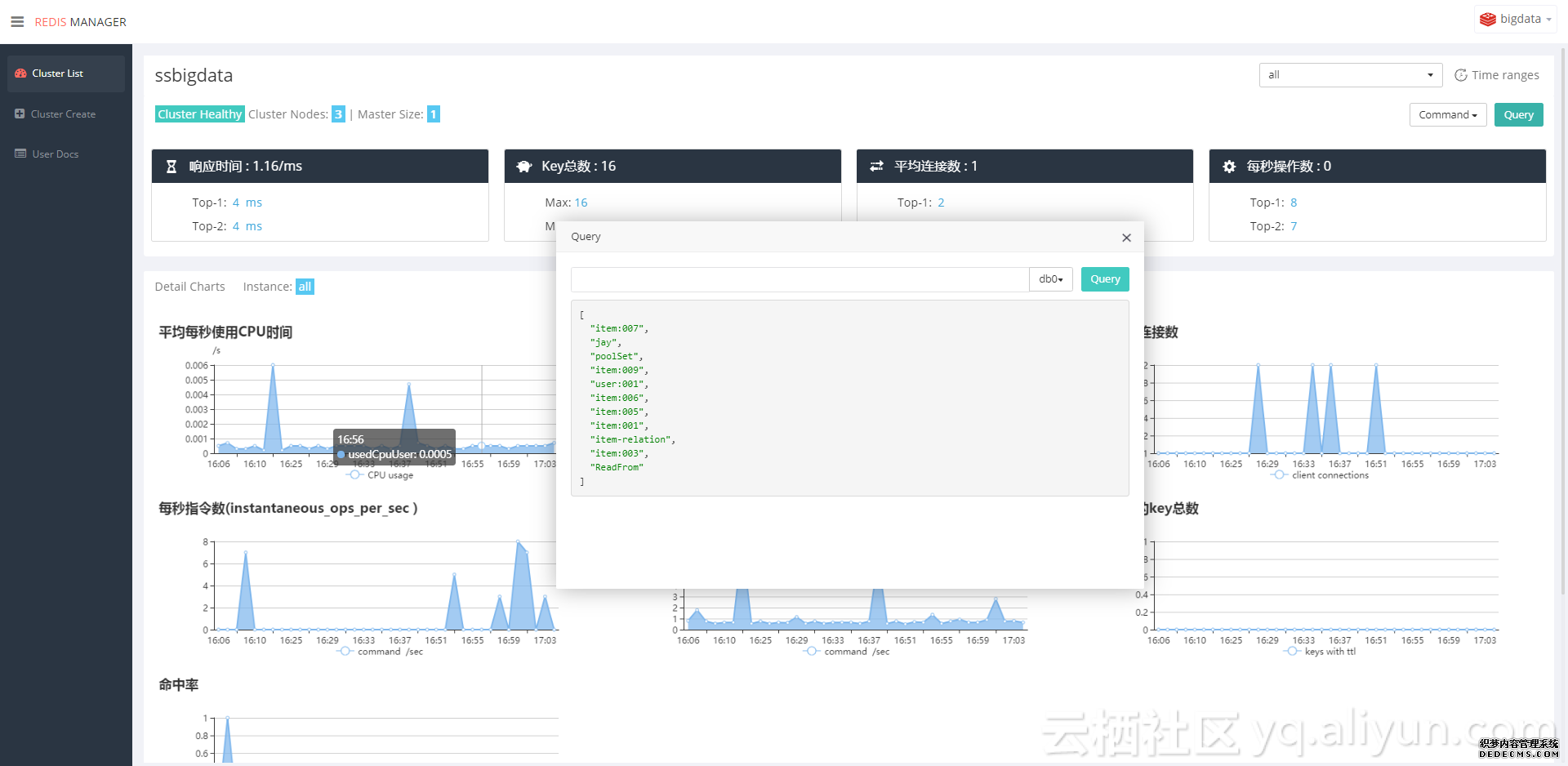The image size is (1568, 766).
Task: Toggle the CPU usage legend series
Action: [x=380, y=475]
